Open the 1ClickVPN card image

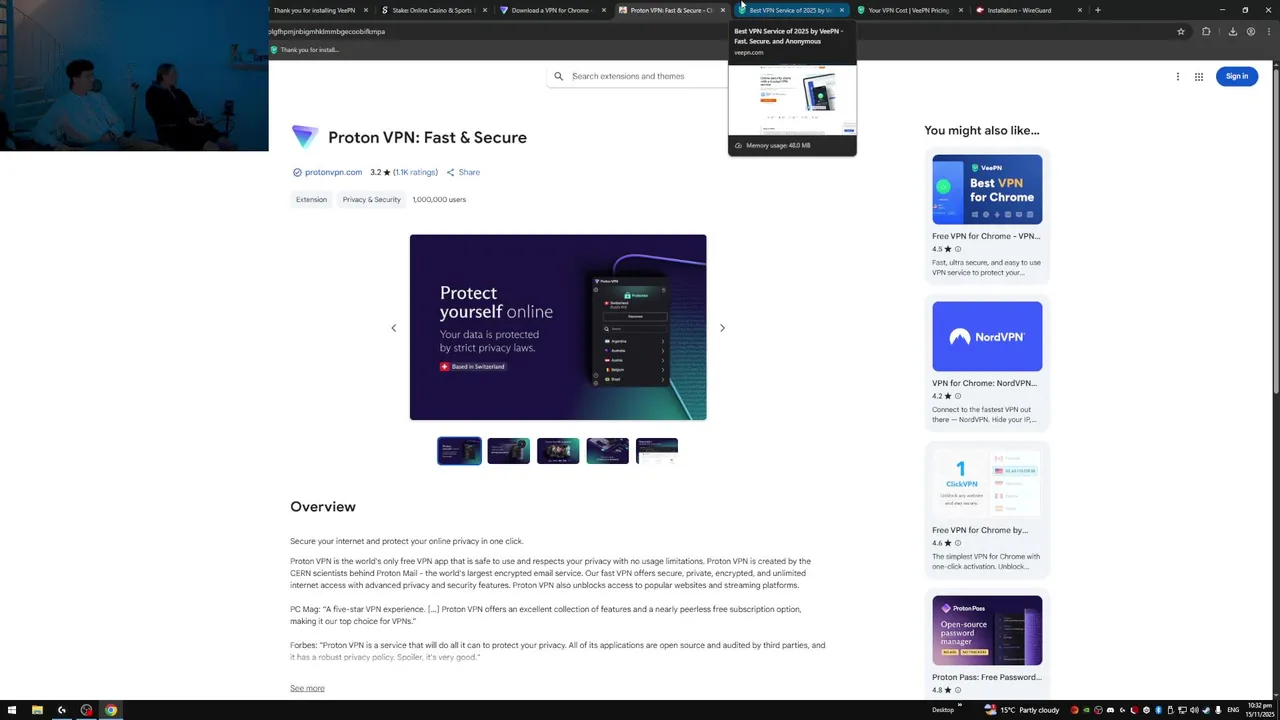[987, 483]
